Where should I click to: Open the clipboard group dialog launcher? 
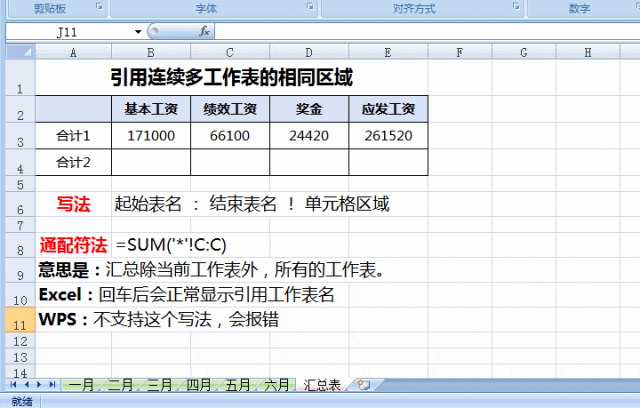tap(99, 6)
